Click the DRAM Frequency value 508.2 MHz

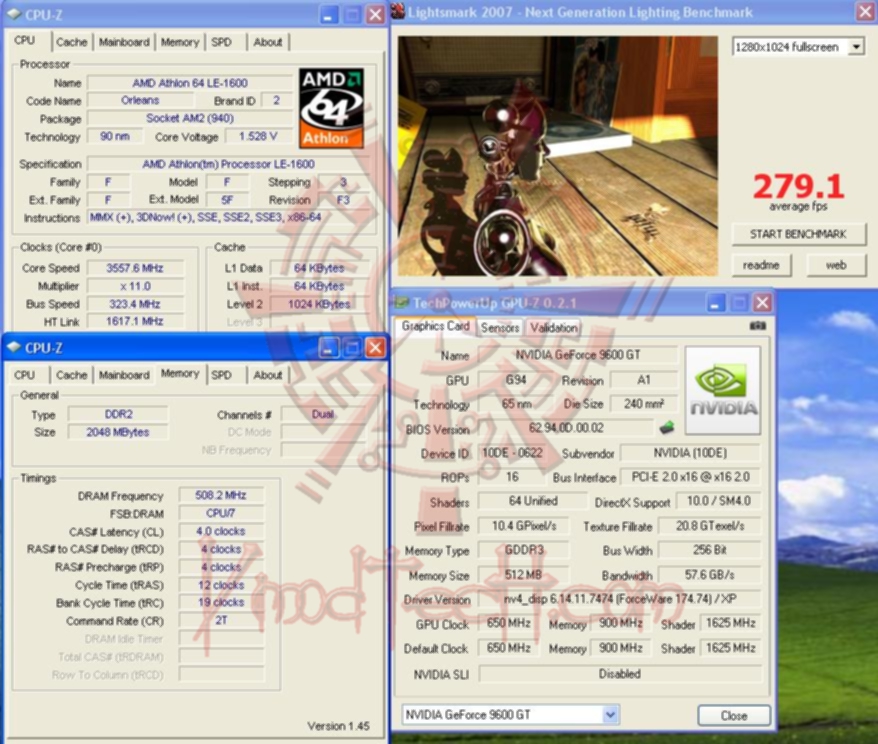[221, 495]
